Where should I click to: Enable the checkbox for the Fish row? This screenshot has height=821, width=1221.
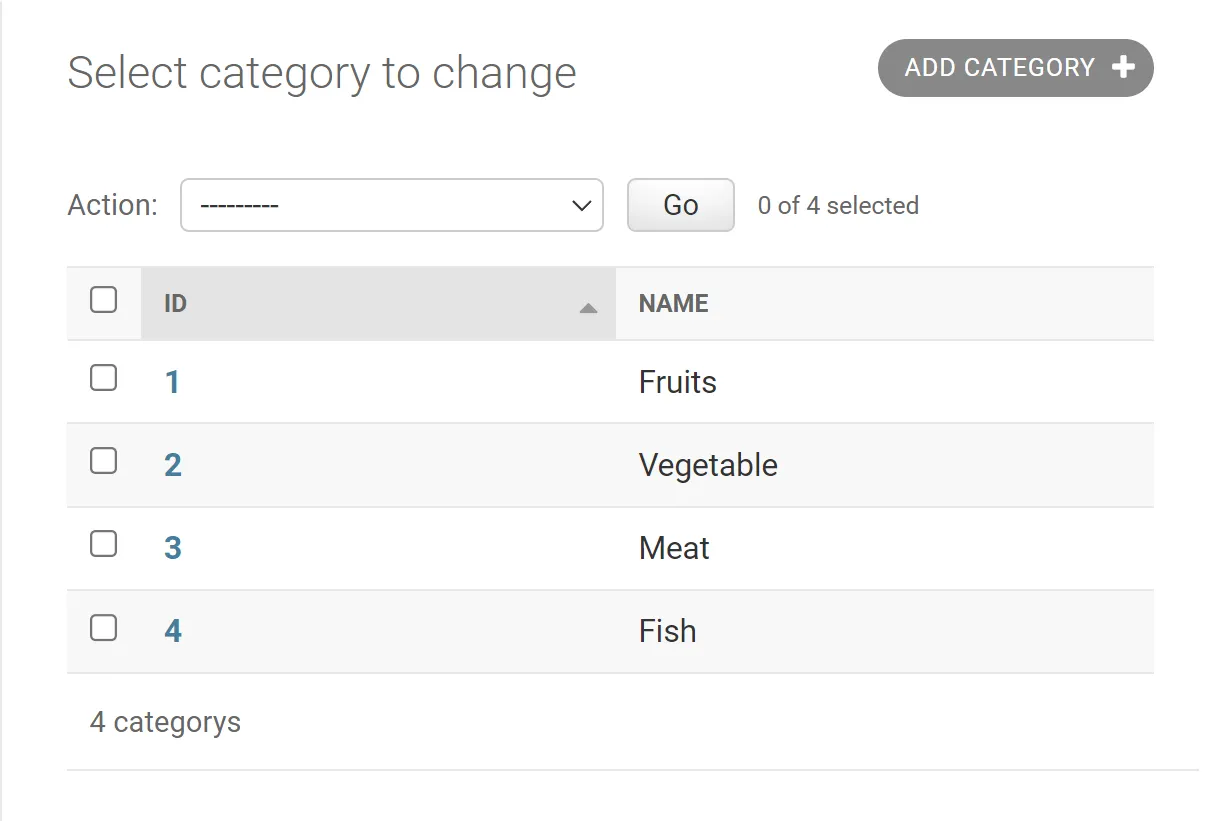tap(104, 628)
